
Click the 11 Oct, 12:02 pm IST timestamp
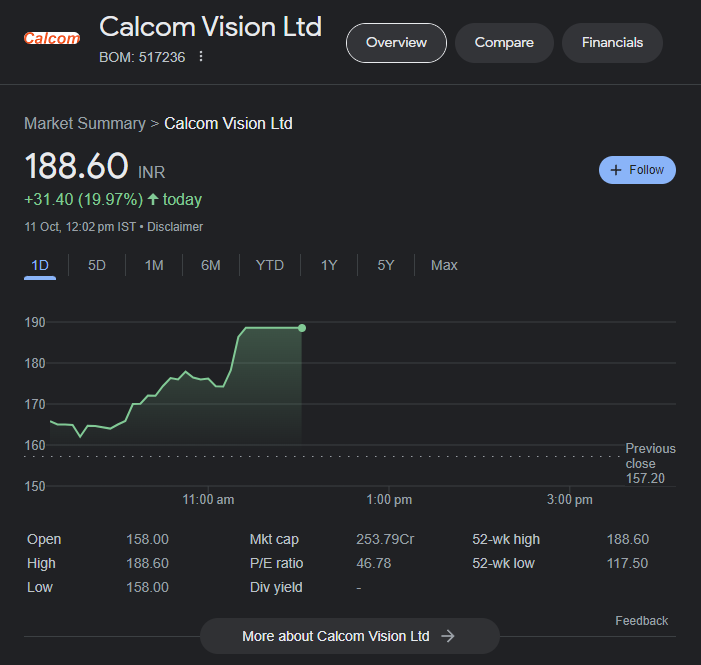[x=80, y=227]
